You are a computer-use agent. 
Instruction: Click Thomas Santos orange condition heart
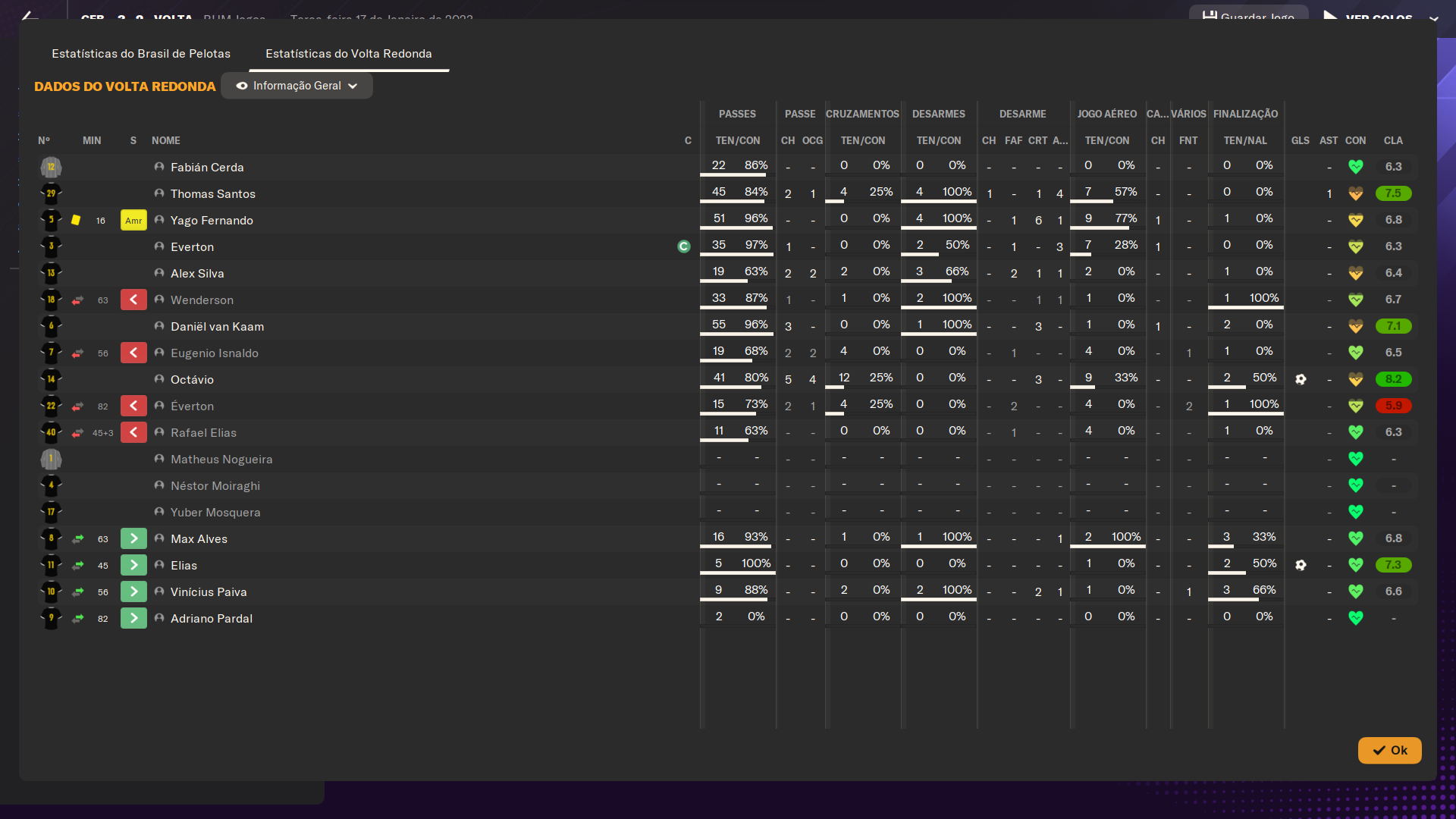coord(1356,193)
